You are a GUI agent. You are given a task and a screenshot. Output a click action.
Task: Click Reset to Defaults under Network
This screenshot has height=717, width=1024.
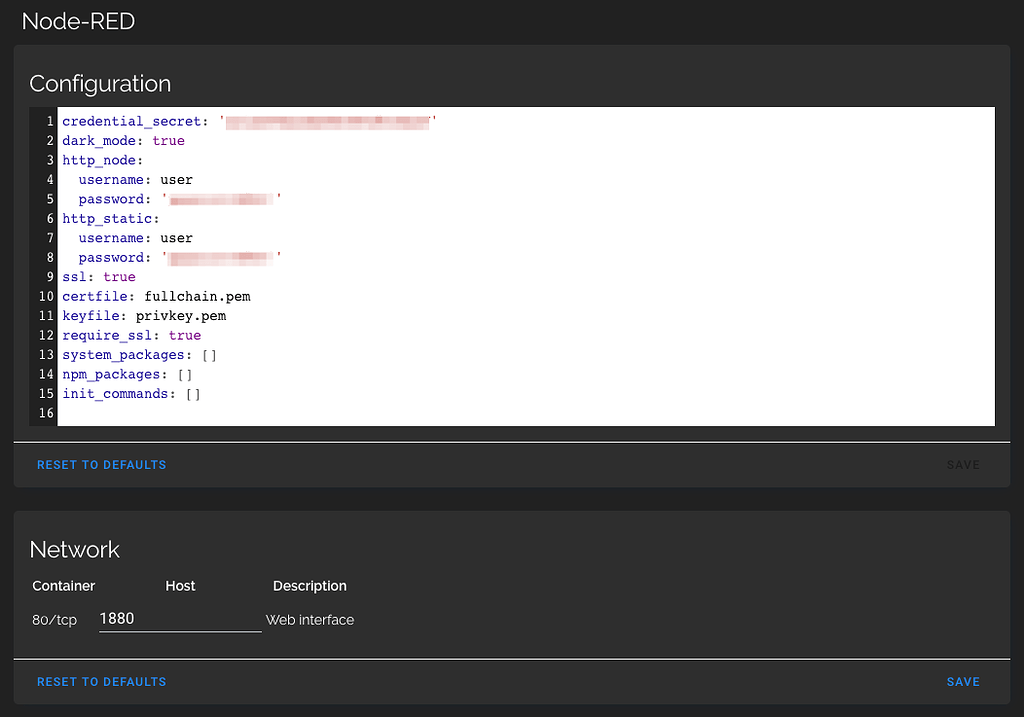tap(101, 682)
